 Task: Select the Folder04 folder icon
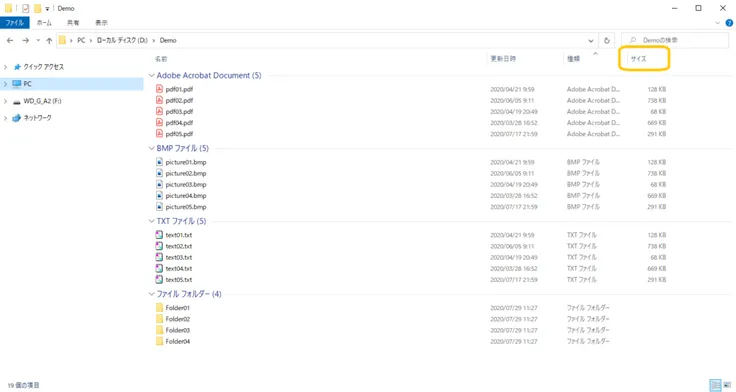tap(159, 342)
